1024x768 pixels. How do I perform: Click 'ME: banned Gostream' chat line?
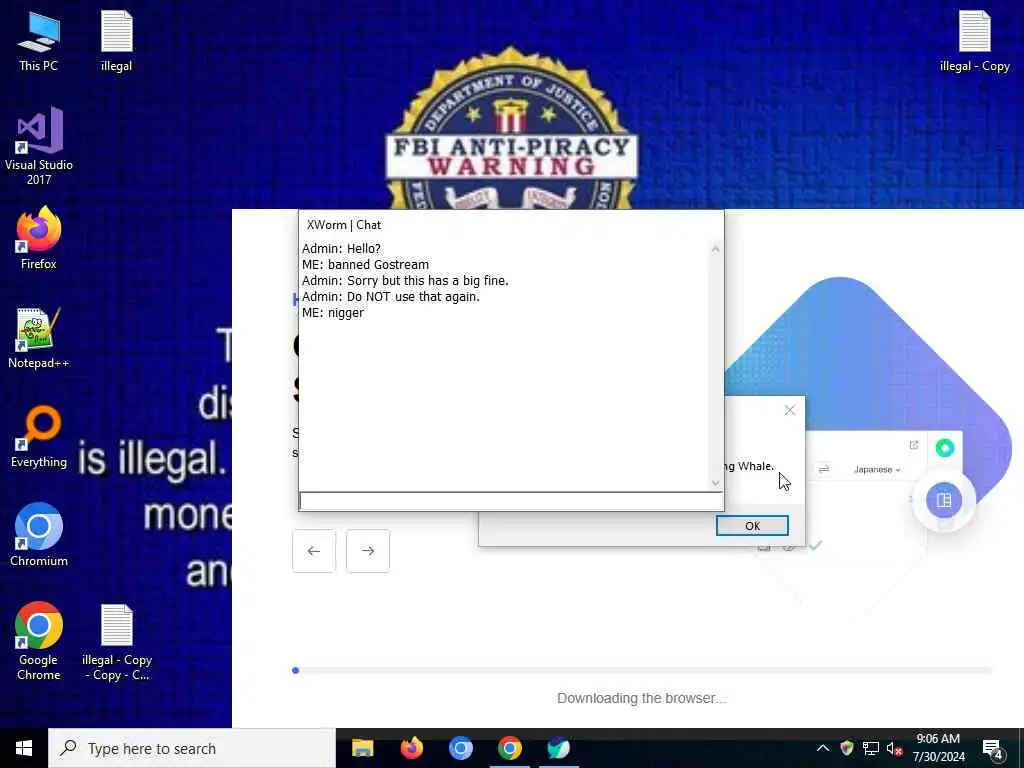tap(365, 264)
